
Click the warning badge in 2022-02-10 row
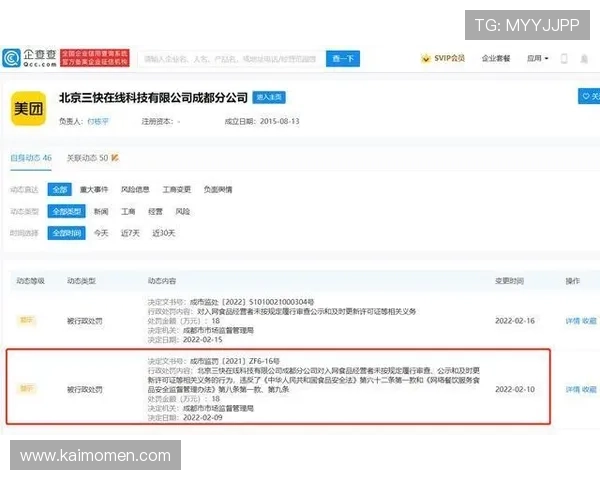26,389
